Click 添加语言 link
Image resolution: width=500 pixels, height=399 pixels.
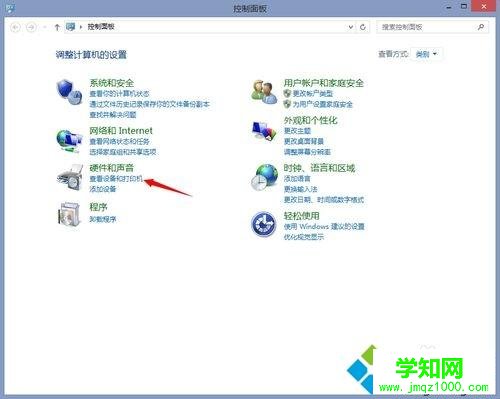coord(297,179)
